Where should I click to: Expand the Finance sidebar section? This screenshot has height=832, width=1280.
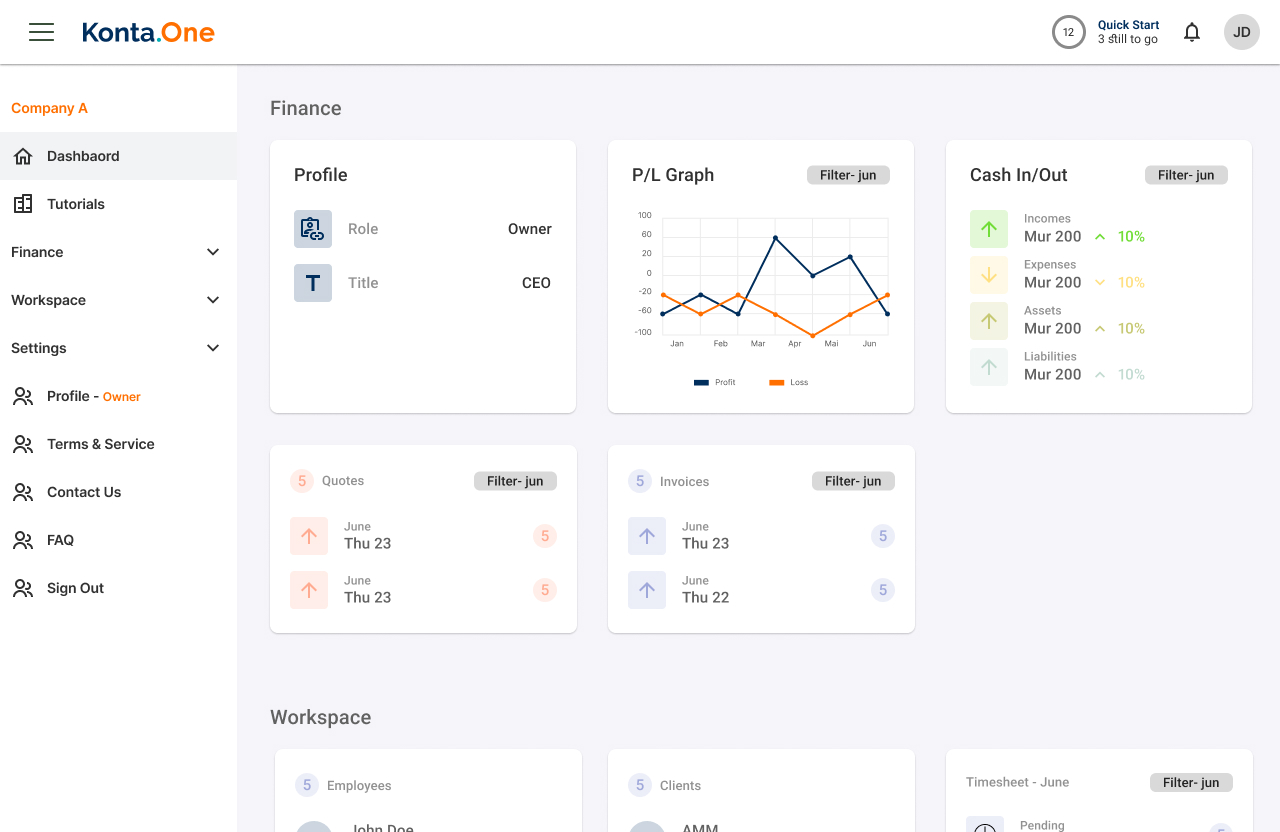tap(212, 252)
